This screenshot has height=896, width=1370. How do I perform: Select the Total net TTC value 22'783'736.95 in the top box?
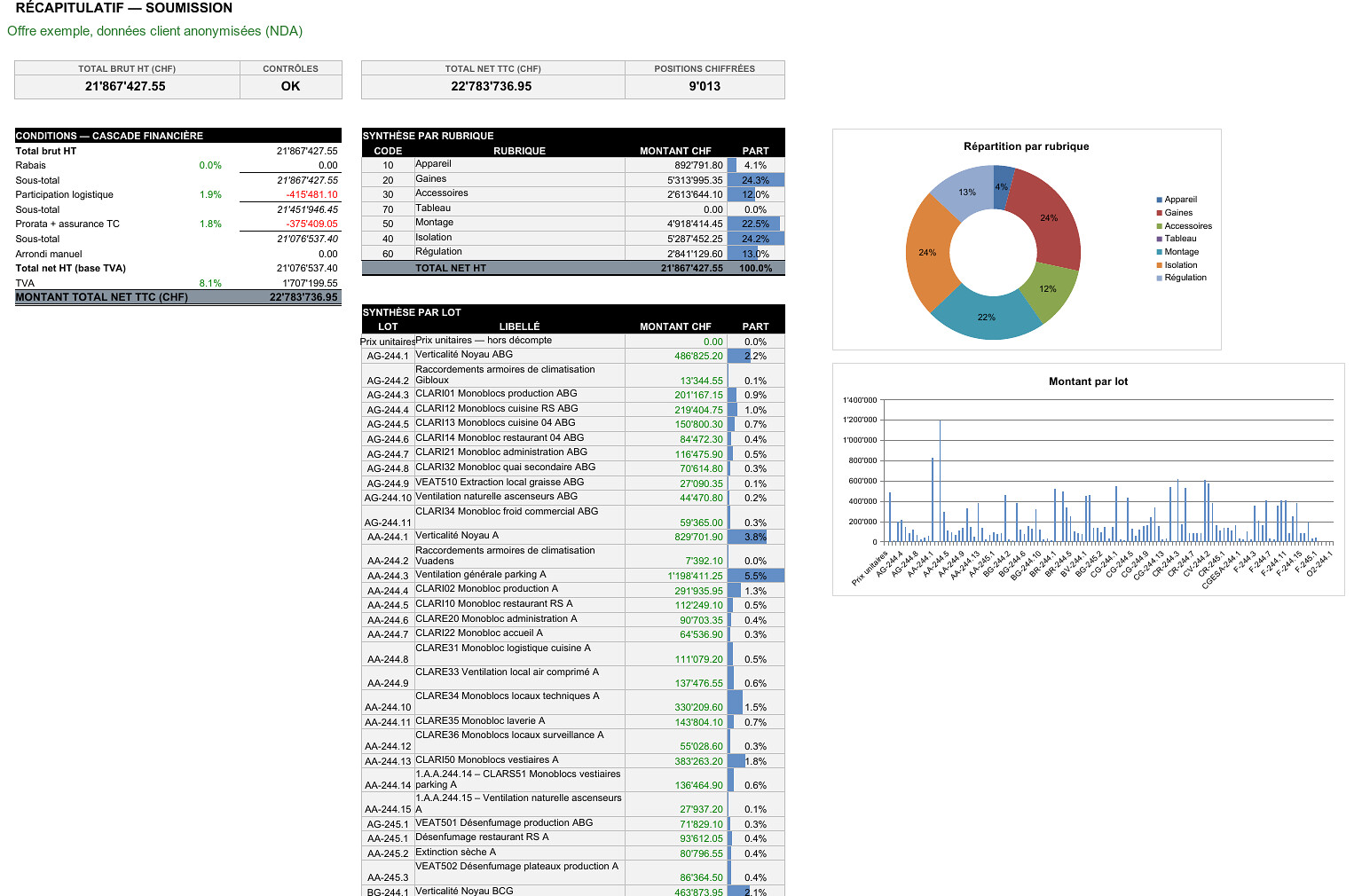coord(492,86)
